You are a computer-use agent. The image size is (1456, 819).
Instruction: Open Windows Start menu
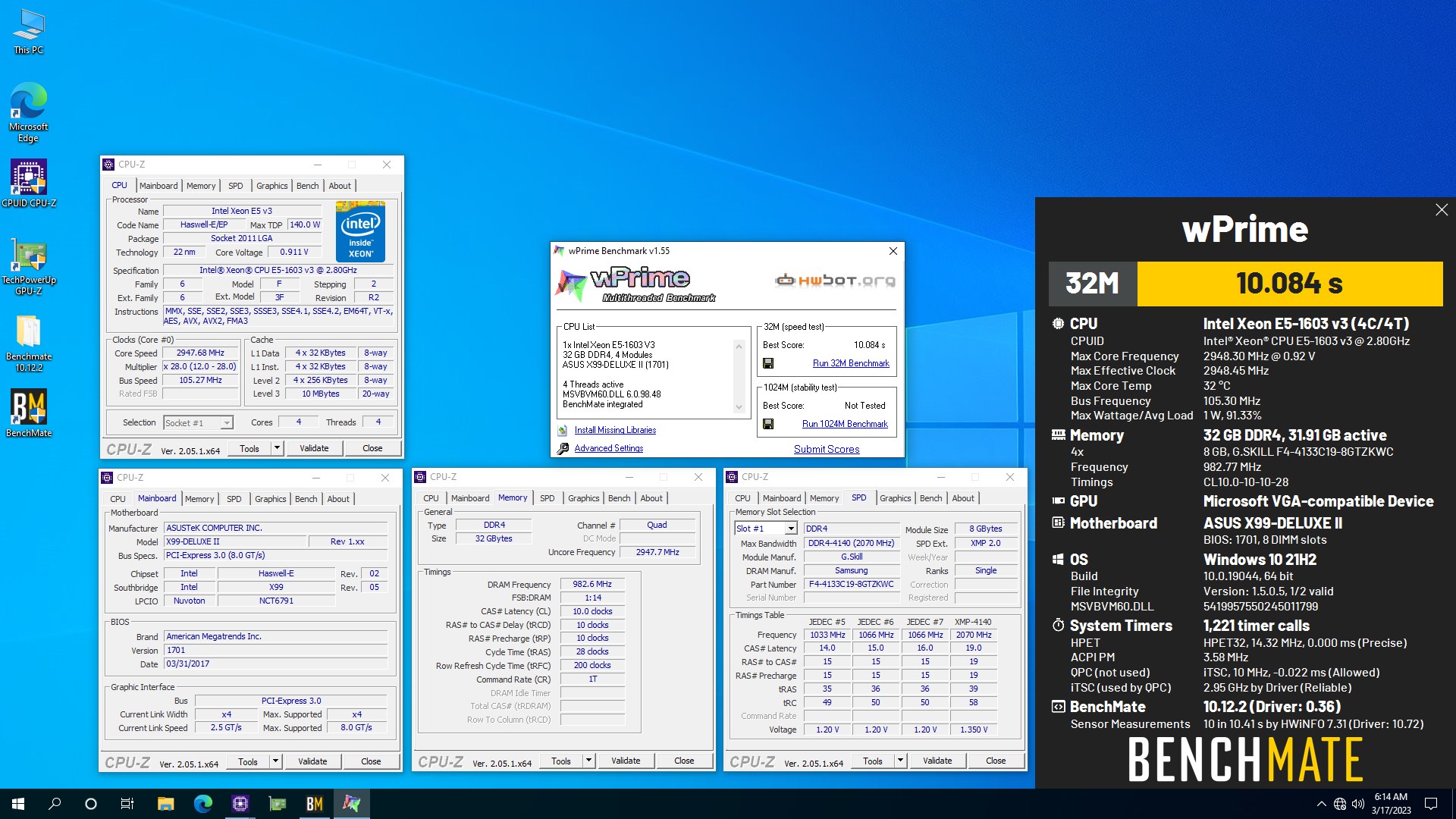click(x=18, y=804)
